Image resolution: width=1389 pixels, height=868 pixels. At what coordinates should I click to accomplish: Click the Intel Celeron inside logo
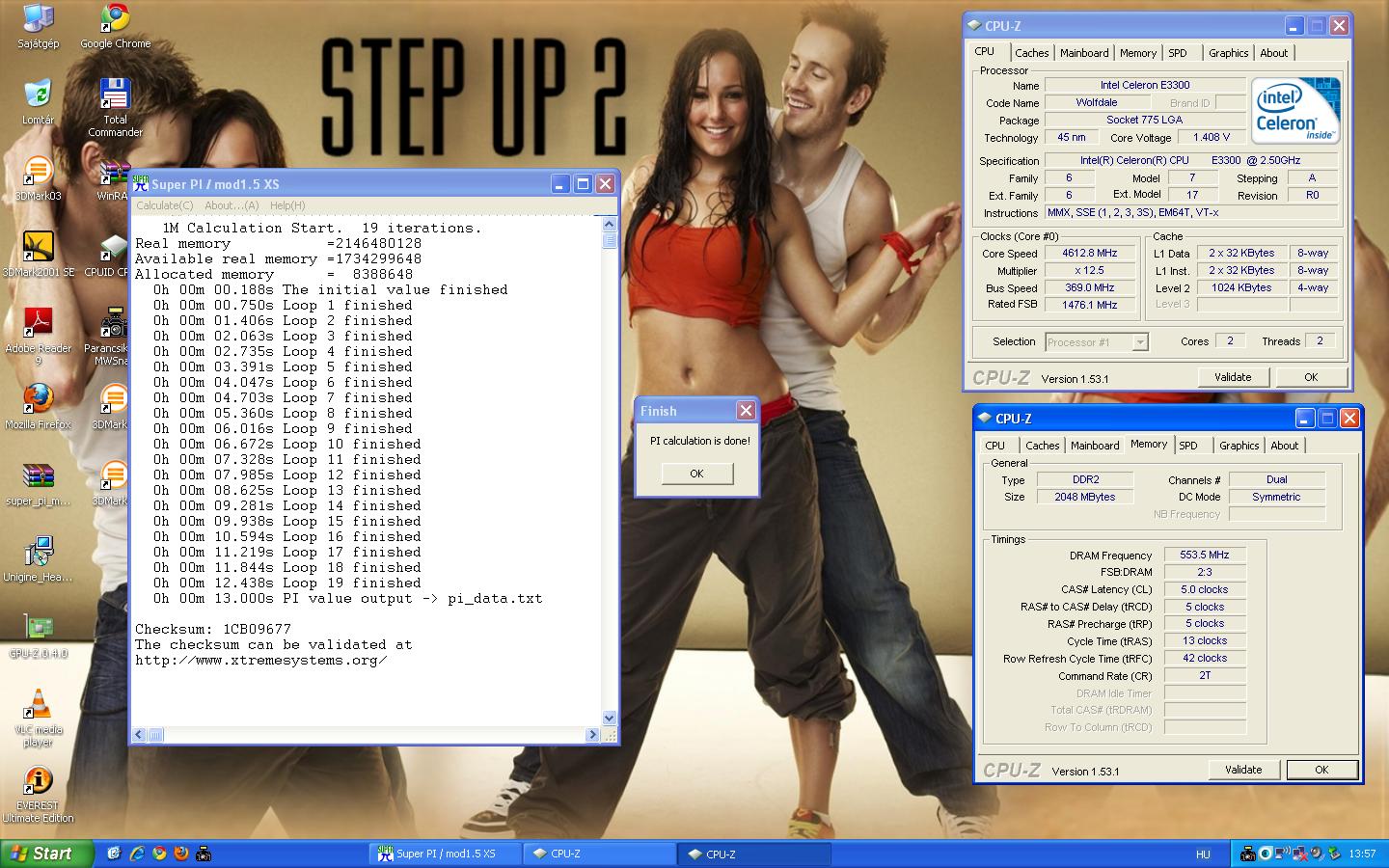(x=1295, y=110)
